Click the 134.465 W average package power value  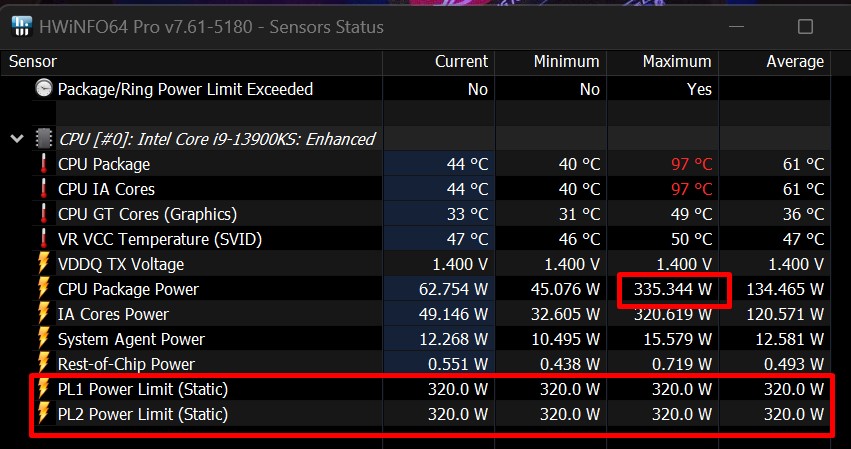coord(785,289)
